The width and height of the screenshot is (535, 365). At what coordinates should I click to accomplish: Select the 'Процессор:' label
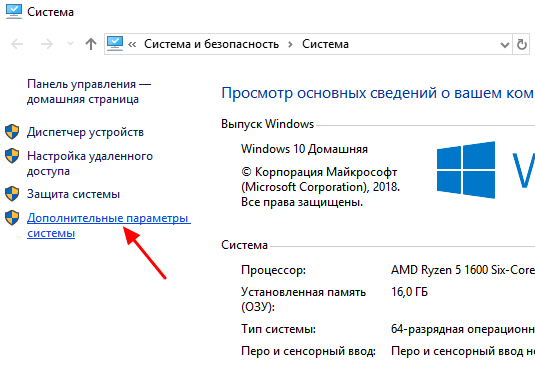click(273, 270)
